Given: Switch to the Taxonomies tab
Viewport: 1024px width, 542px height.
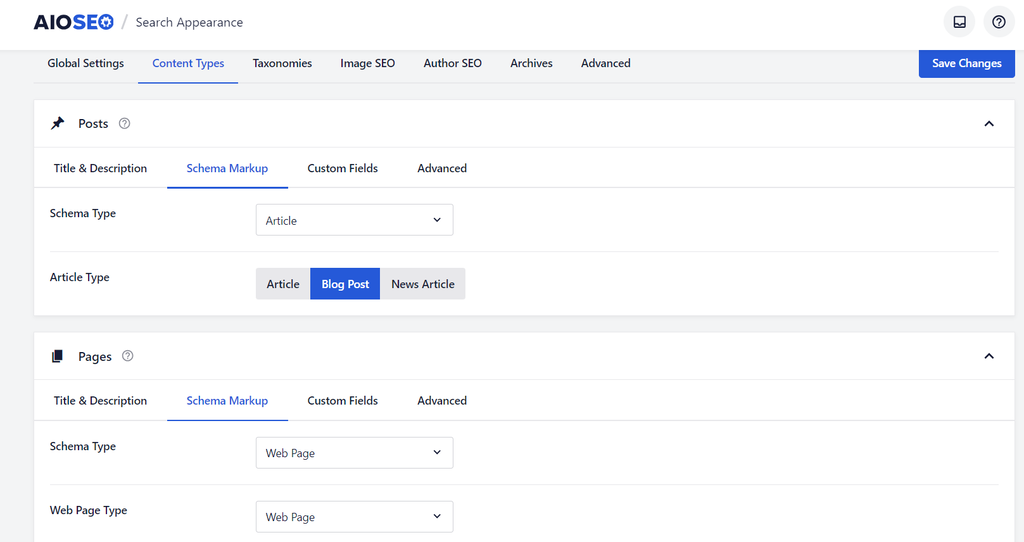Looking at the screenshot, I should click(x=282, y=63).
